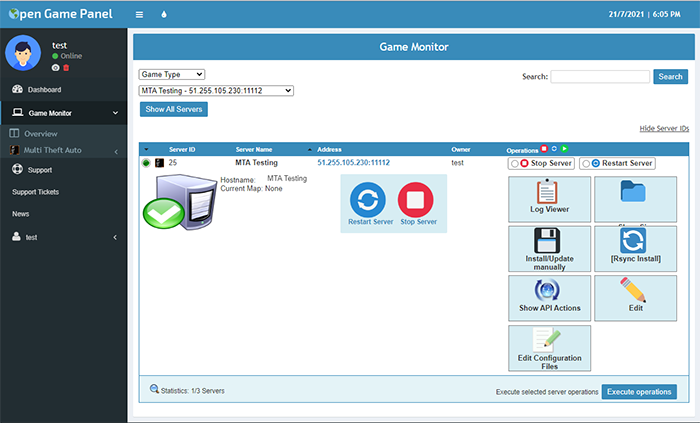Open the blue folder file manager tile
Viewport: 700px width, 423px height.
tap(635, 199)
